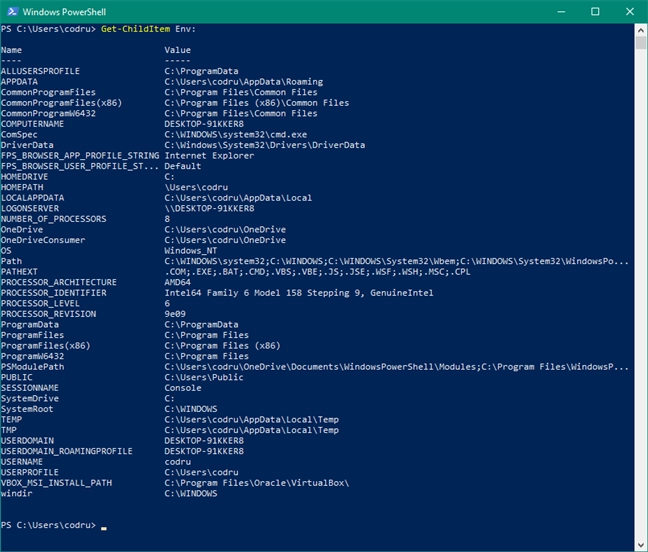Image resolution: width=648 pixels, height=552 pixels.
Task: Select the LOCALAPPDATA variable name
Action: [x=32, y=198]
